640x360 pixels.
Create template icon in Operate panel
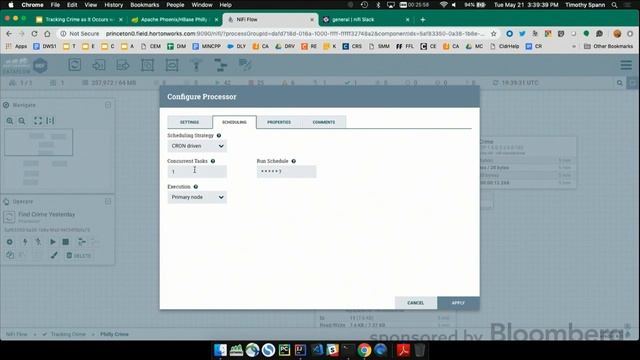82,242
